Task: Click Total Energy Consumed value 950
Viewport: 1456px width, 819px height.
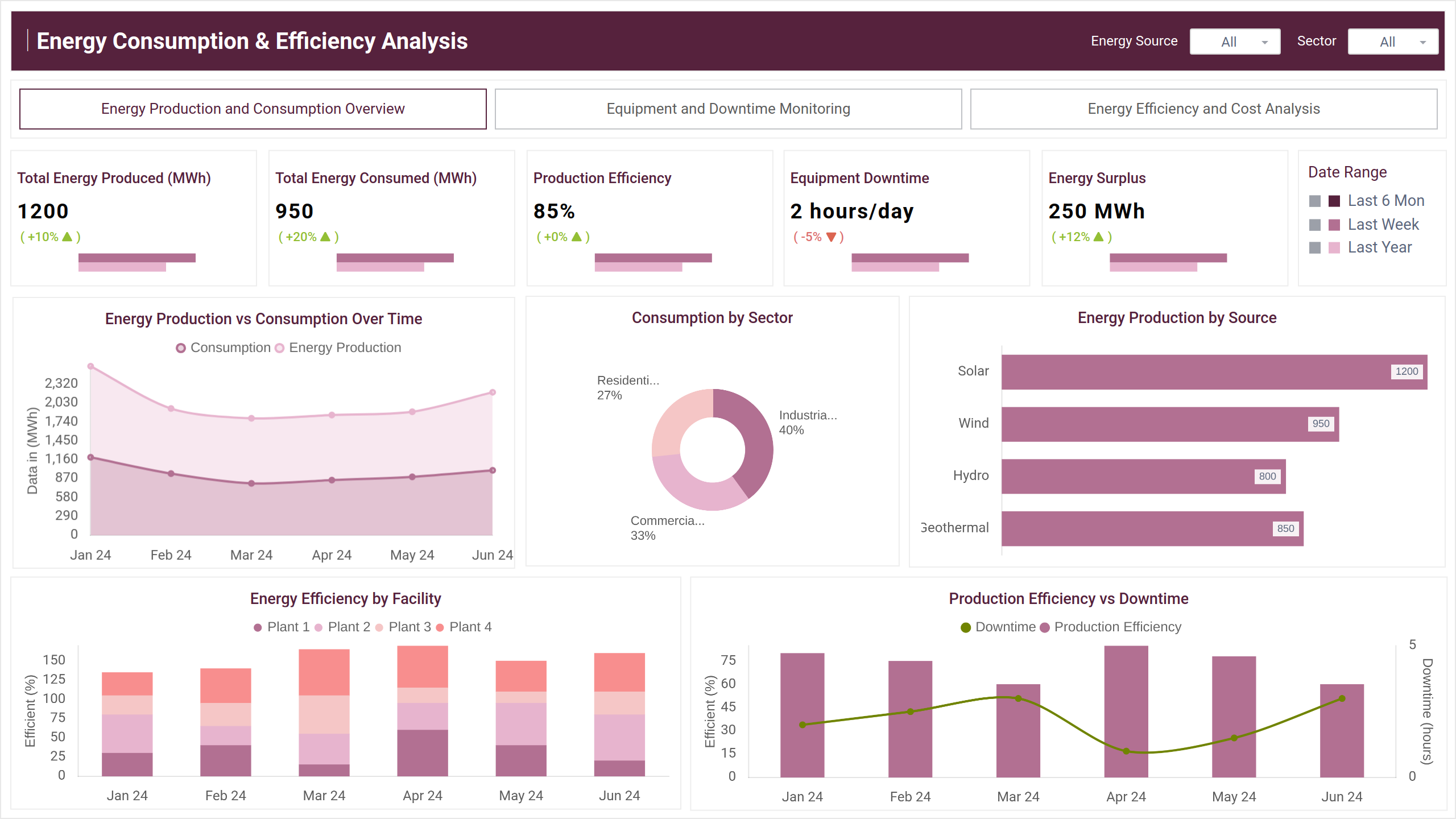Action: pos(295,212)
